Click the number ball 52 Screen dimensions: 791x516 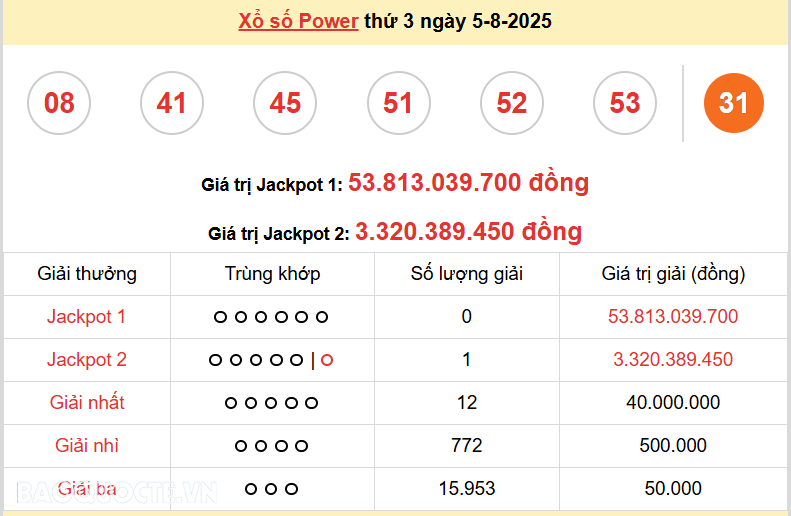pyautogui.click(x=511, y=103)
